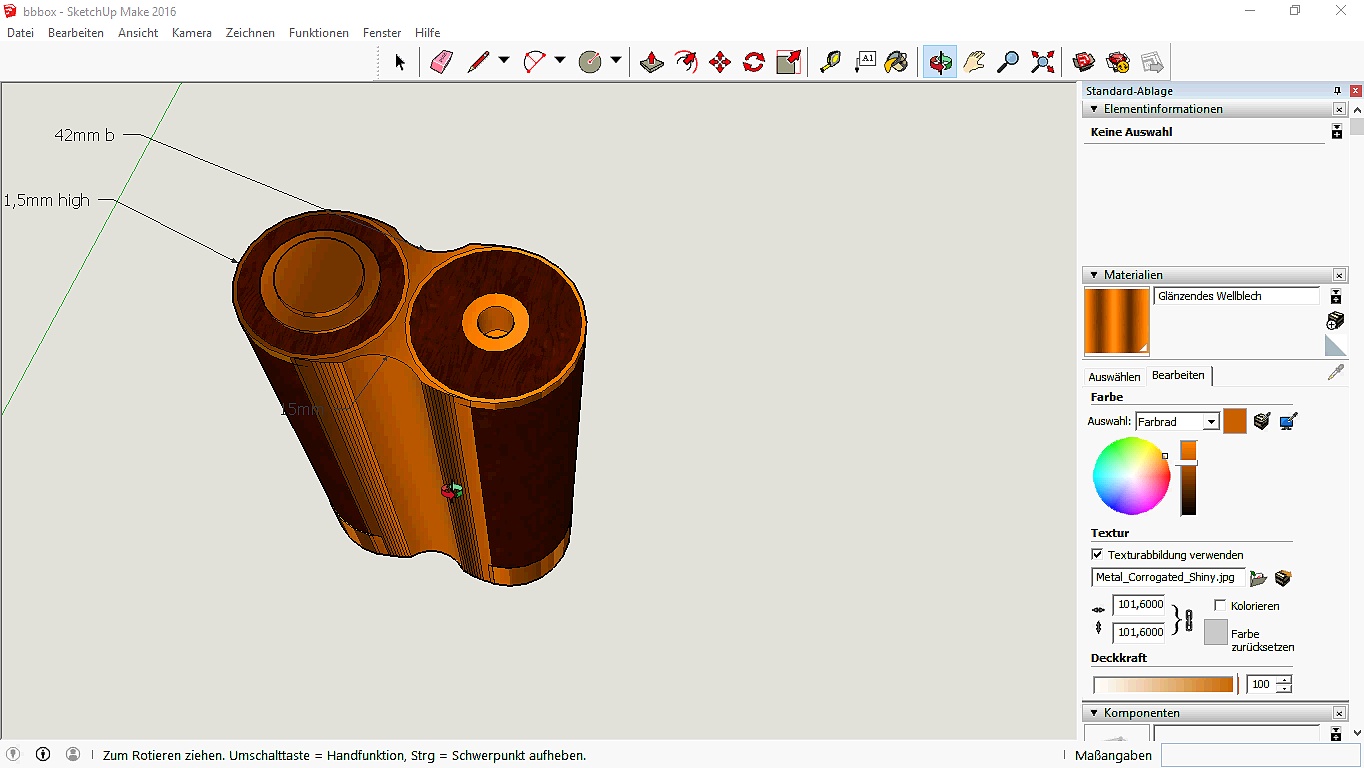1364x768 pixels.
Task: Select the Tape Measure tool
Action: point(830,62)
